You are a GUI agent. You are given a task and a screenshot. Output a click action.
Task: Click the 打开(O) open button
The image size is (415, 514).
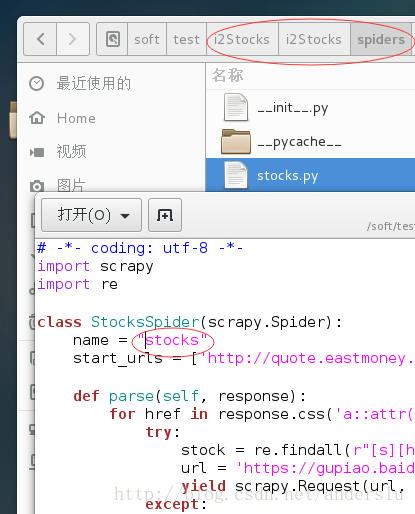91,215
